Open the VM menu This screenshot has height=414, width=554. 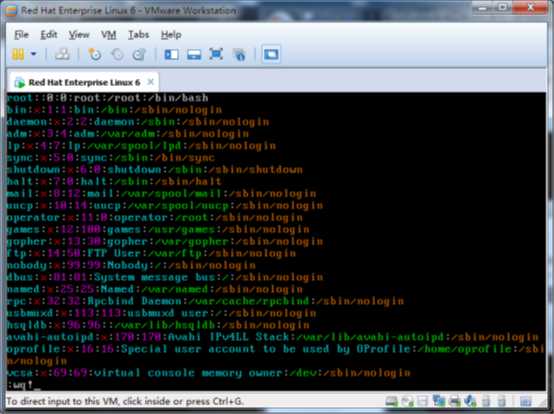tap(108, 35)
